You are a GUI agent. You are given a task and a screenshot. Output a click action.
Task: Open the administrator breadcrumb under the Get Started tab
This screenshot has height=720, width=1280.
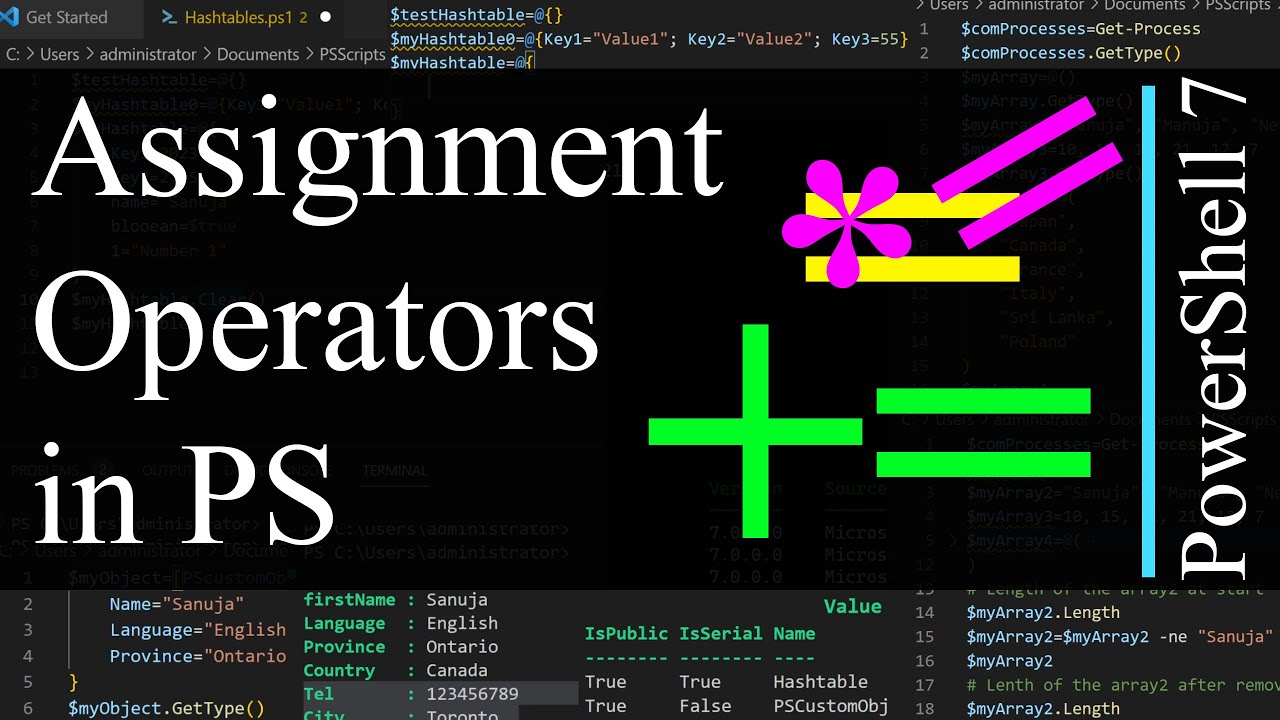tap(148, 54)
